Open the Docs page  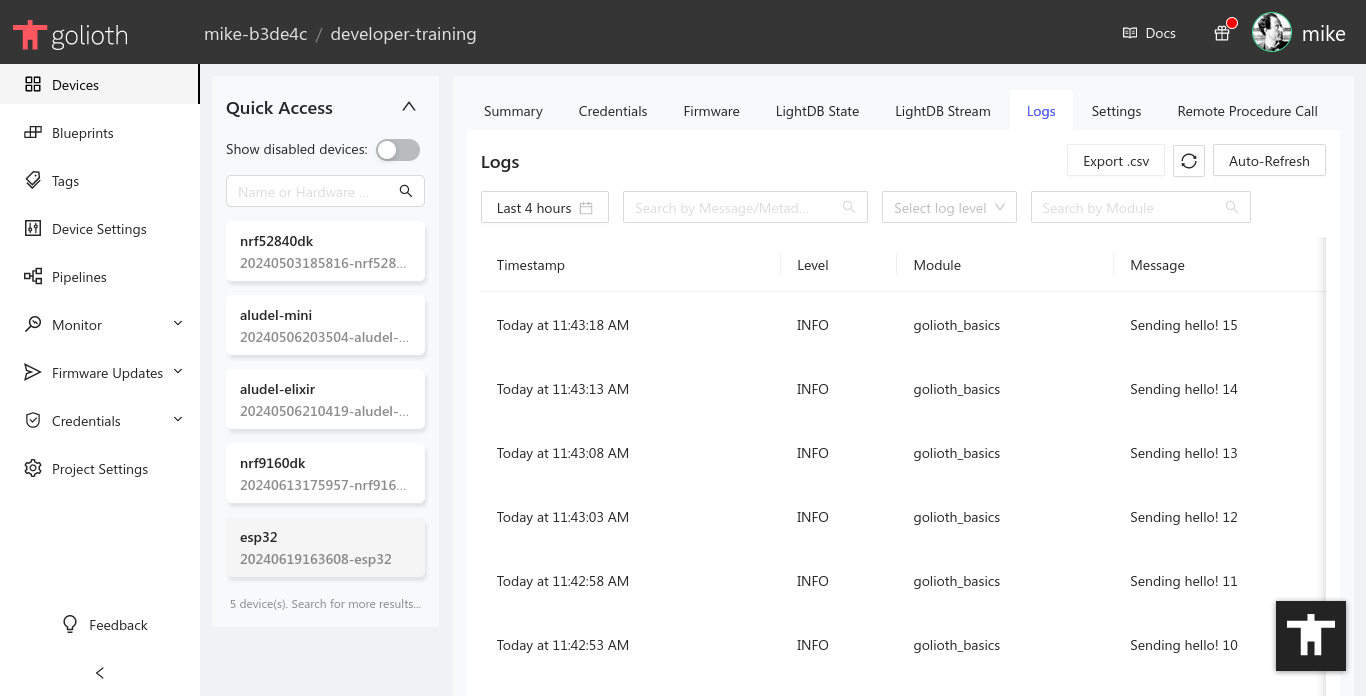click(1148, 32)
